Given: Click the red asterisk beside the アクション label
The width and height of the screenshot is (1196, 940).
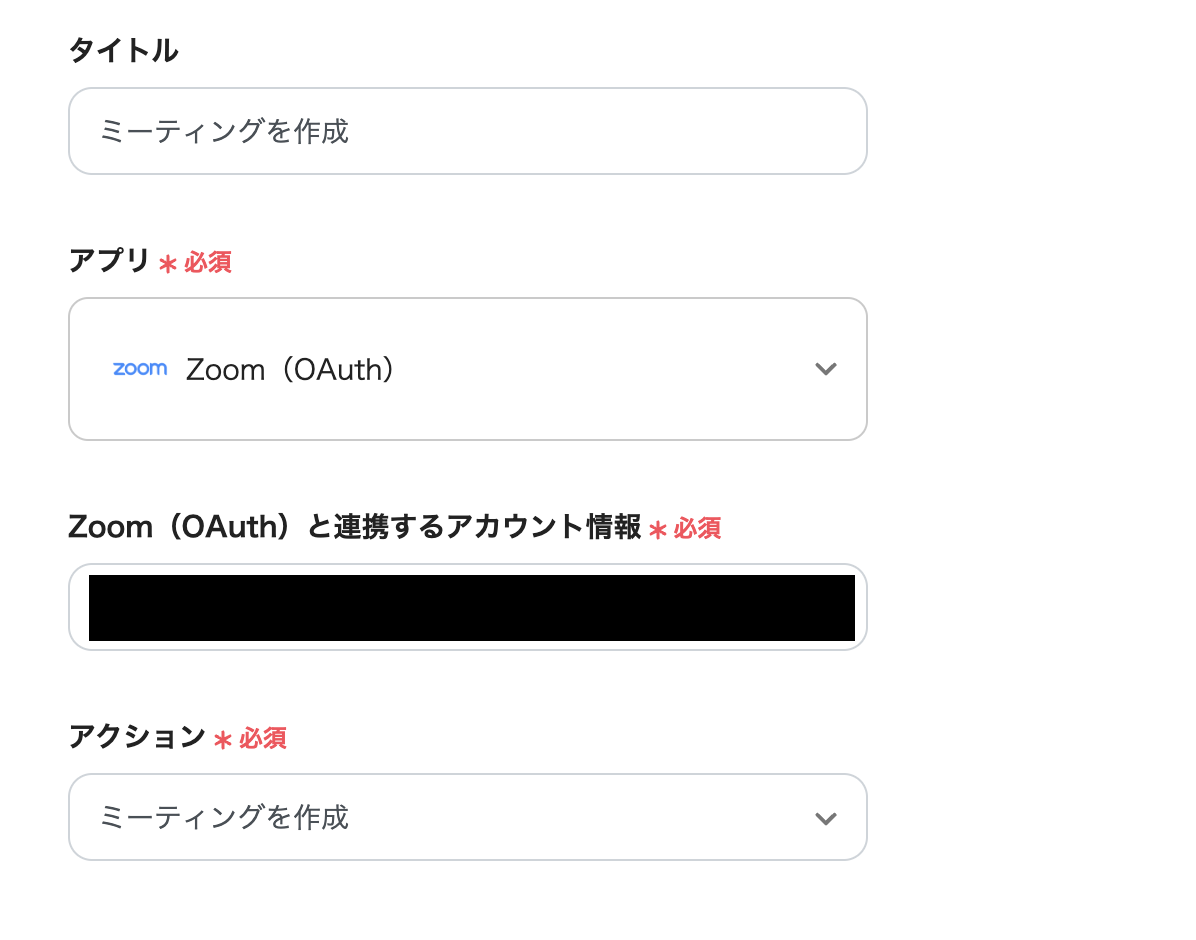Looking at the screenshot, I should 223,740.
